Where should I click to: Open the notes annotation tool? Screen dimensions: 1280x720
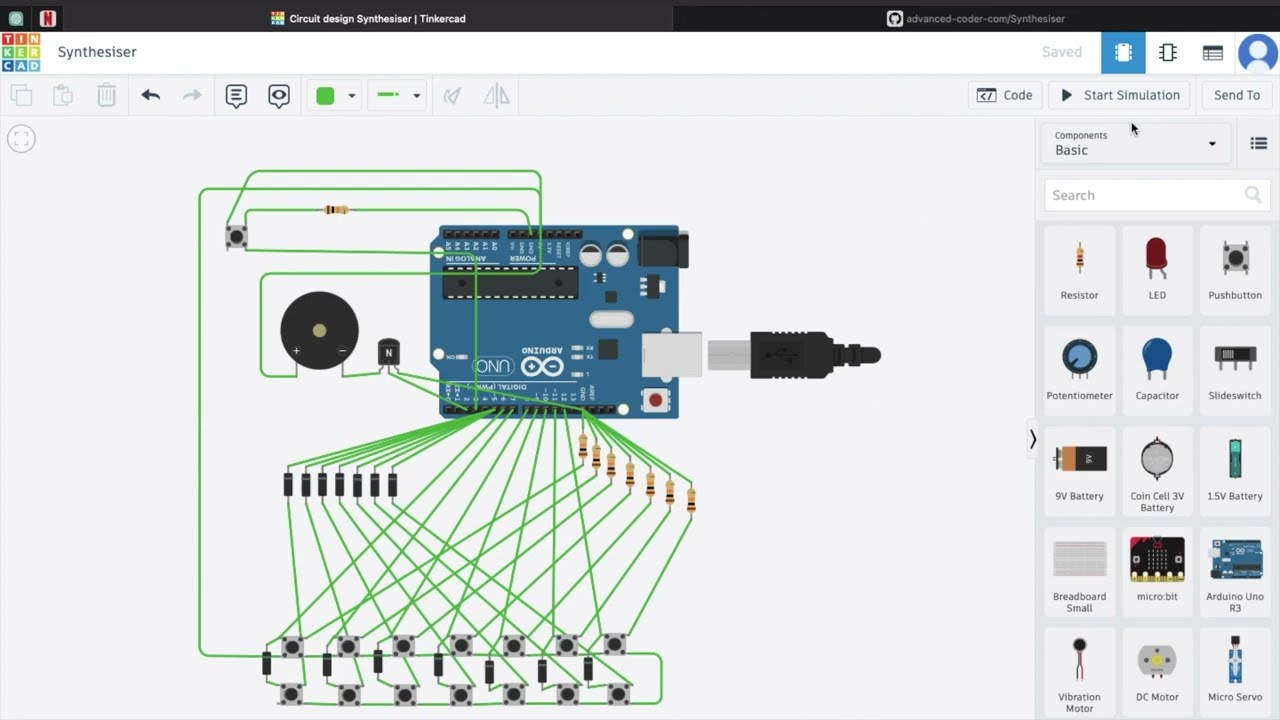click(236, 95)
